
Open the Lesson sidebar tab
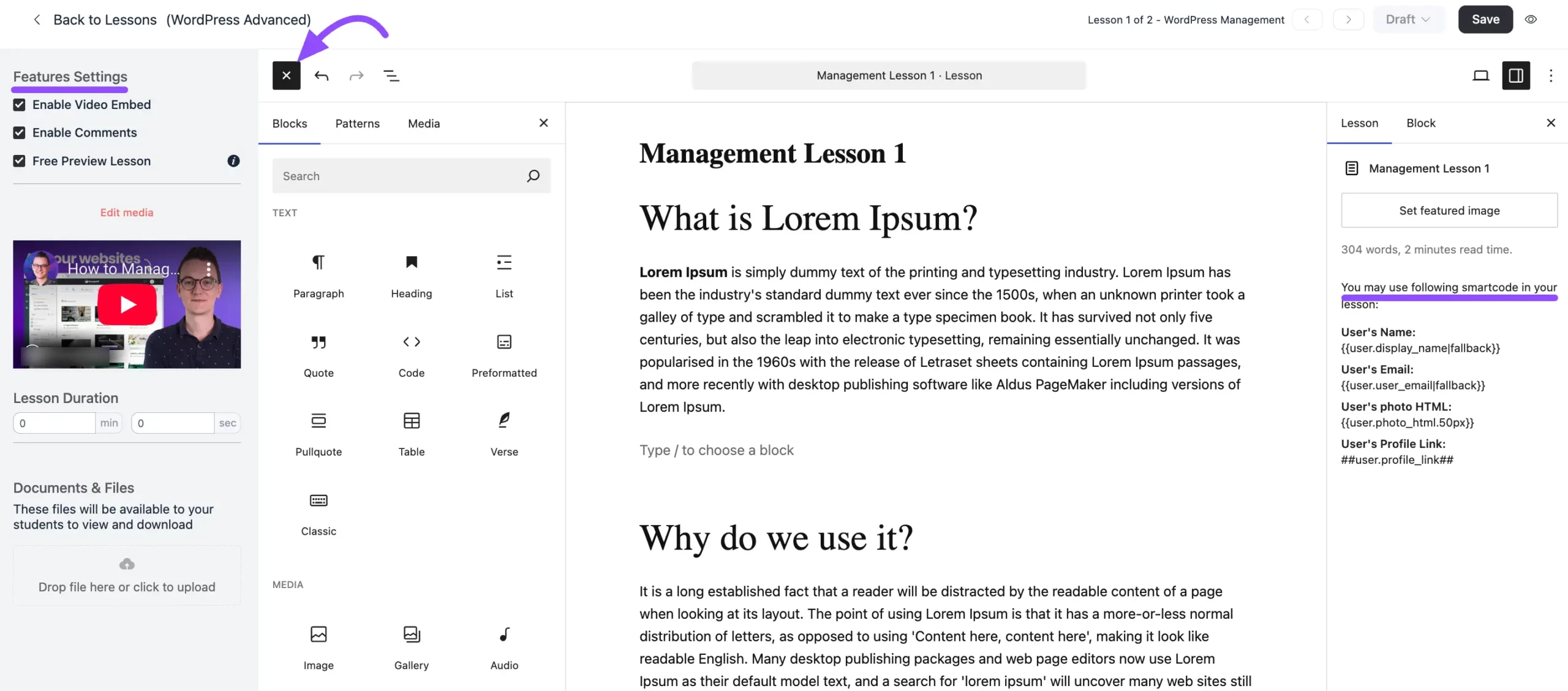coord(1359,123)
